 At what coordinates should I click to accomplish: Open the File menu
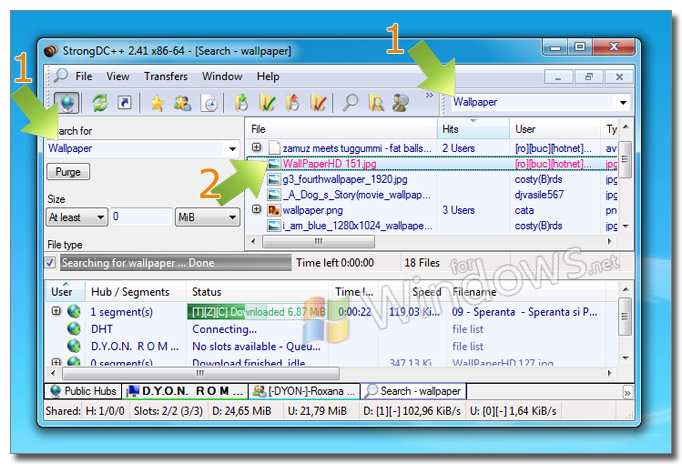[84, 77]
